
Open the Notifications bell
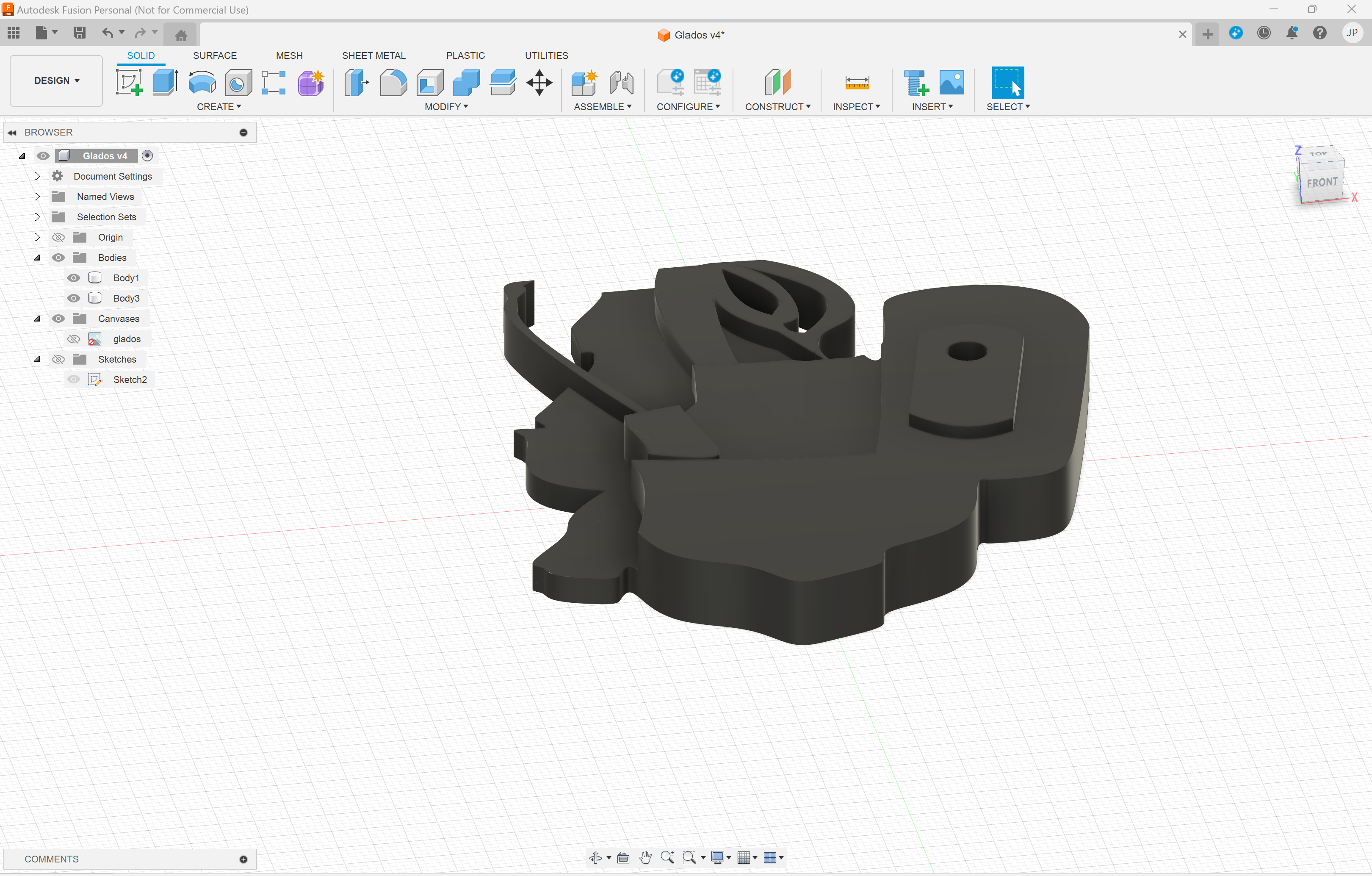[x=1292, y=33]
